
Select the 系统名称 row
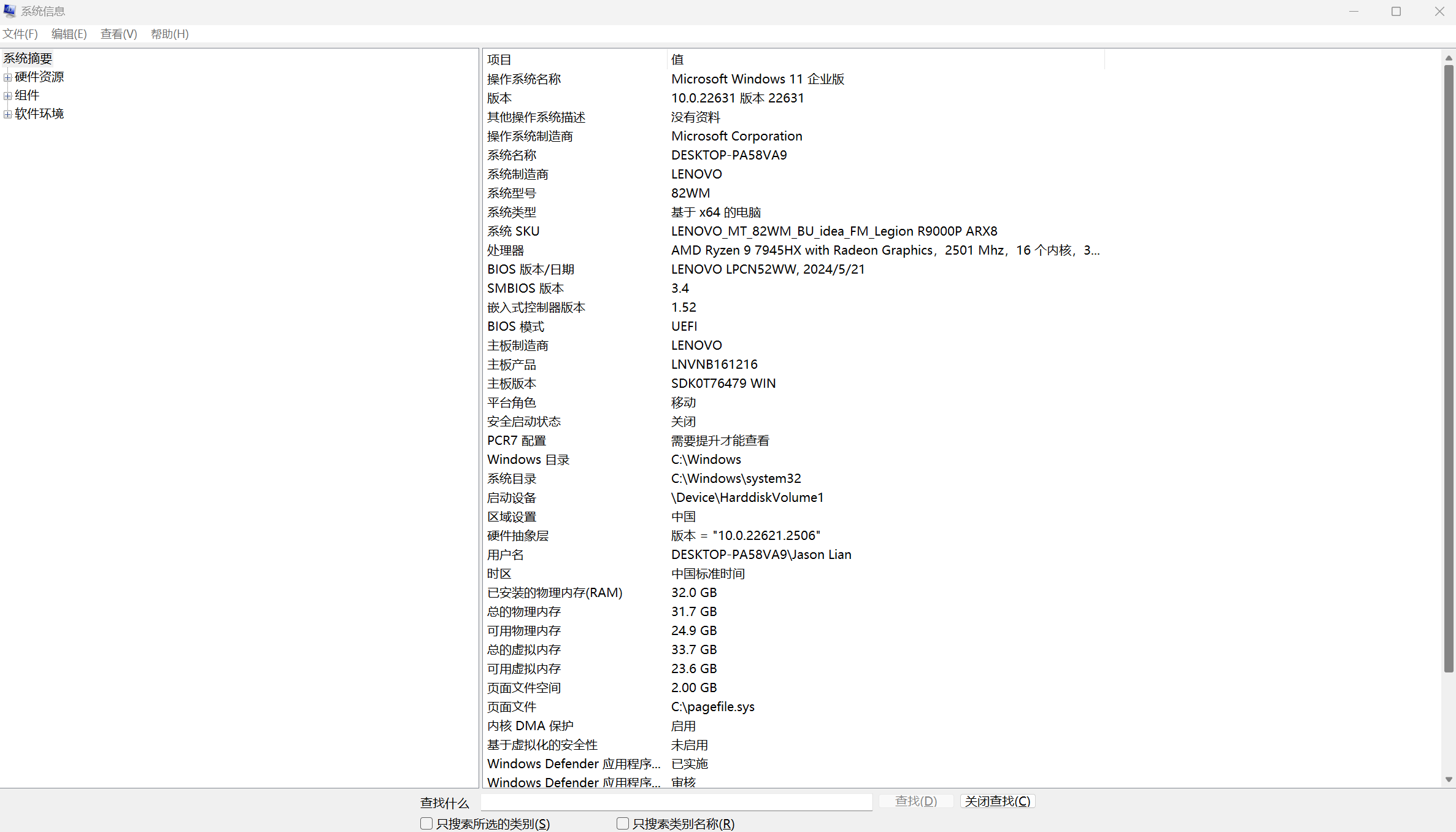[794, 155]
